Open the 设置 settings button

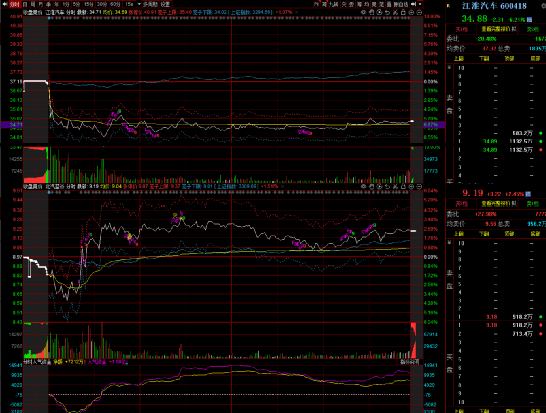tap(165, 4)
